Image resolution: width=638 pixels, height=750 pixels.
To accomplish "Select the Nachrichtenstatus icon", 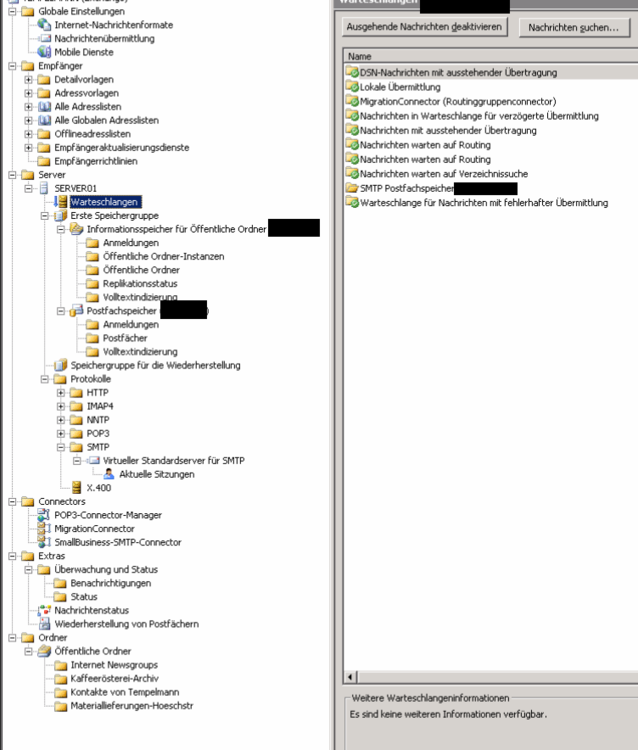I will (x=44, y=610).
